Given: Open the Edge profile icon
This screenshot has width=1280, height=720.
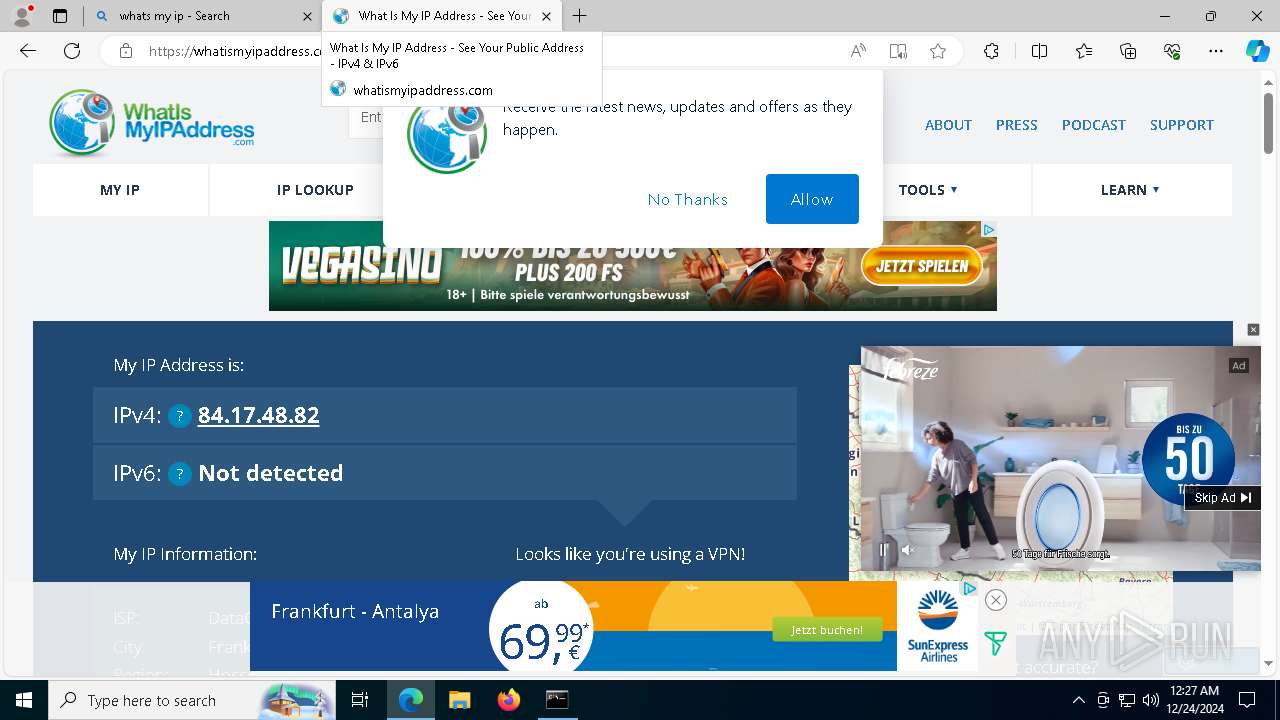Looking at the screenshot, I should (x=21, y=16).
